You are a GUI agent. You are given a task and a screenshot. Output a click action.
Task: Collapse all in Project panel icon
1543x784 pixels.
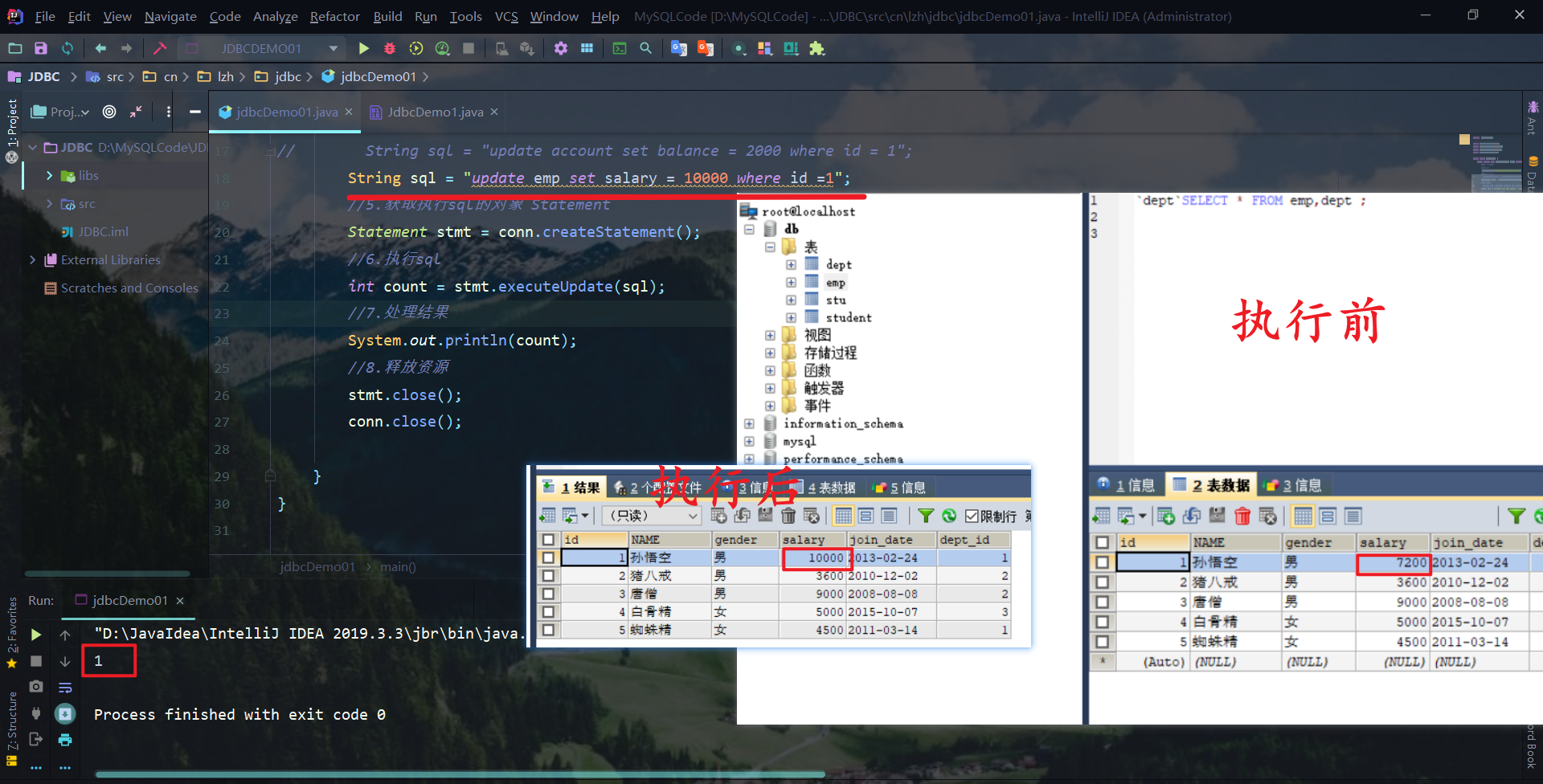(x=136, y=112)
